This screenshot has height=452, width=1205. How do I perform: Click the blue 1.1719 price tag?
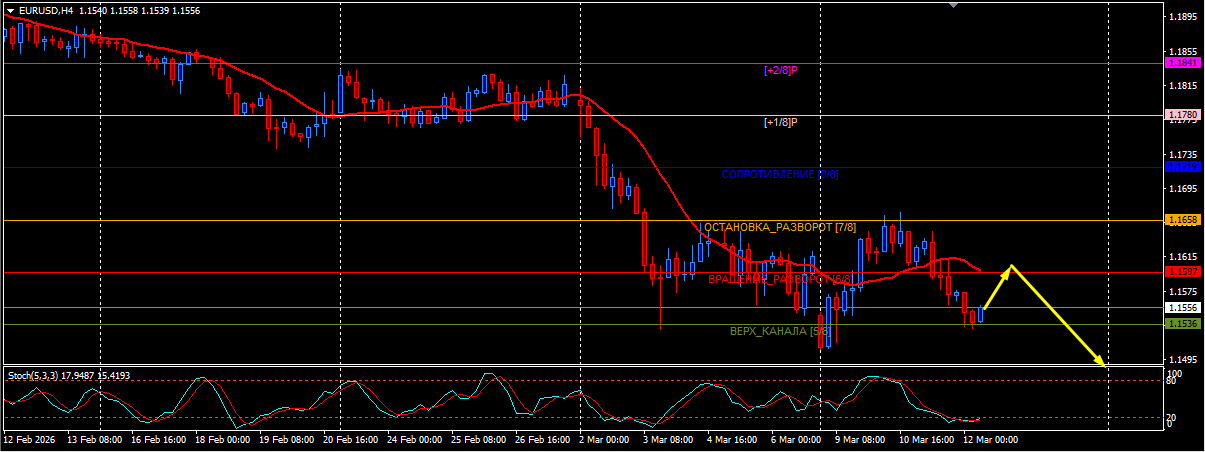[x=1183, y=167]
